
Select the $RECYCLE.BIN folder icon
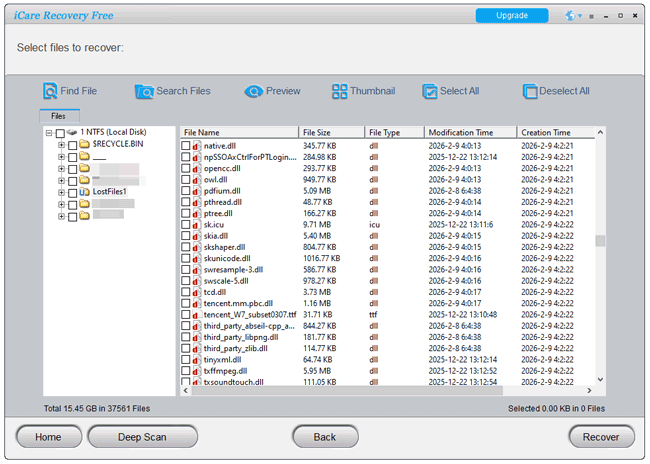85,144
